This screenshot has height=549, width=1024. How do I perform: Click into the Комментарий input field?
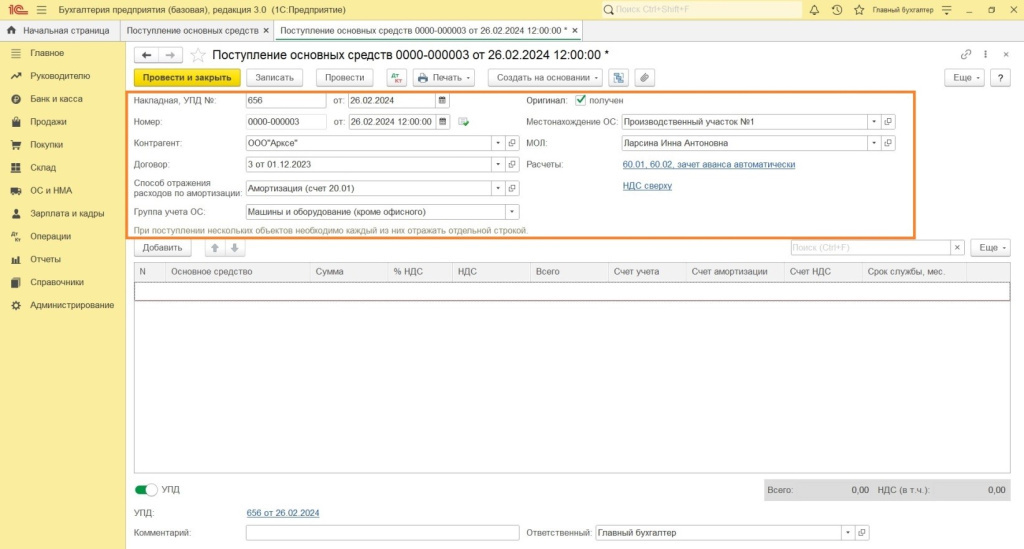pos(382,533)
